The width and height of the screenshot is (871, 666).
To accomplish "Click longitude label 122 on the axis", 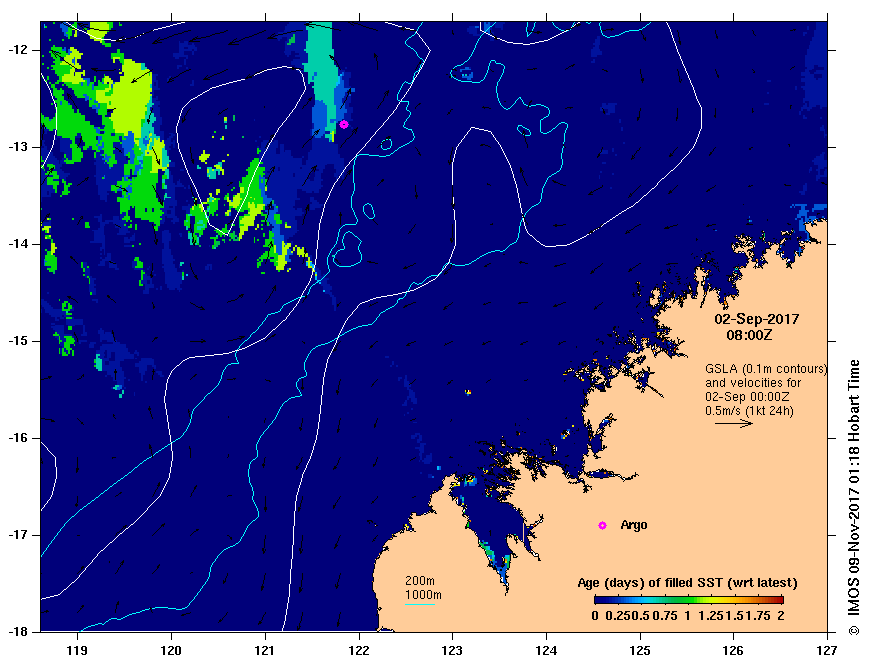I will point(358,650).
